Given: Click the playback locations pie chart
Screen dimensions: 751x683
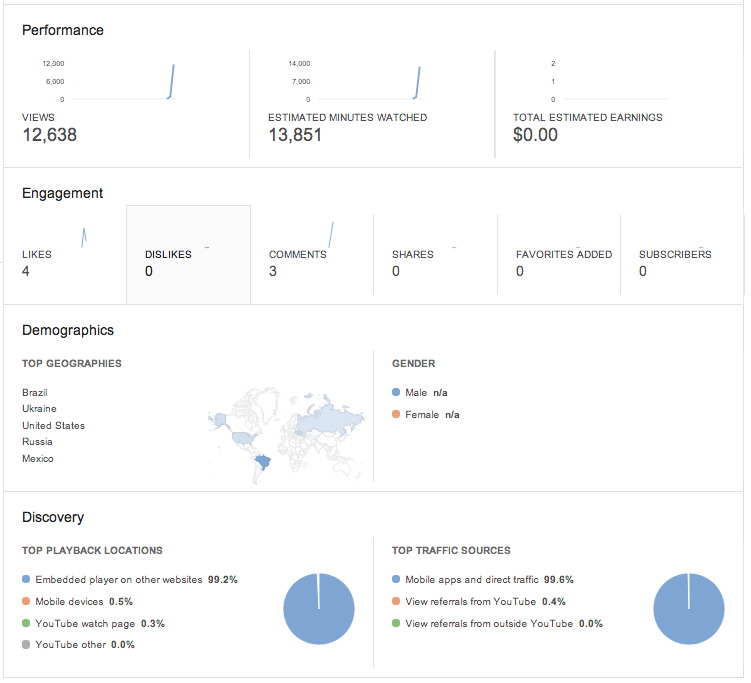Looking at the screenshot, I should point(319,609).
